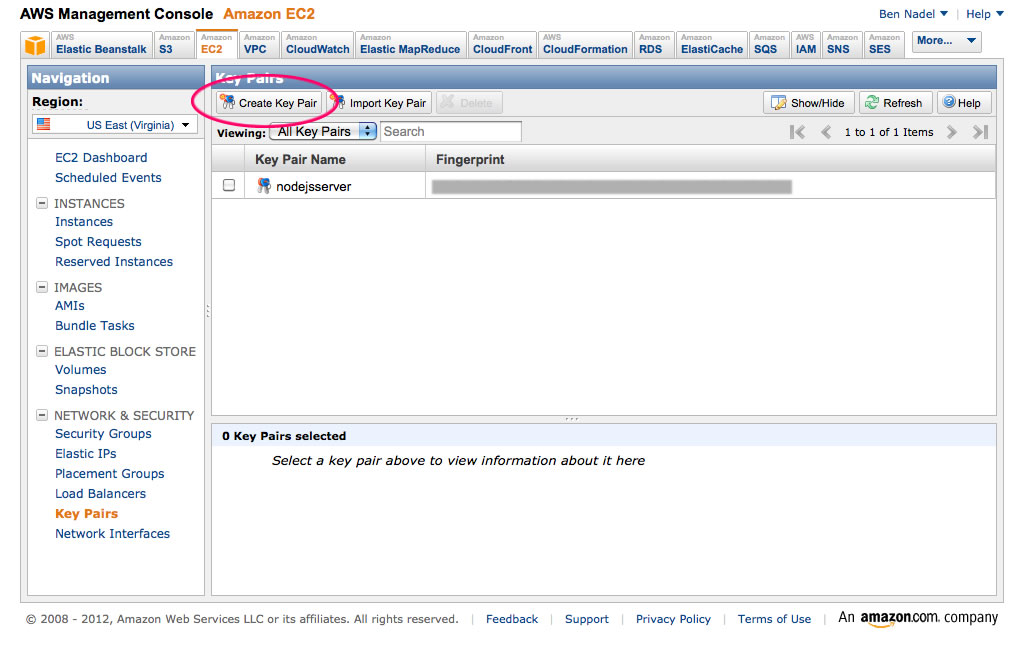Open the Help button in the toolbar
1024x645 pixels.
tap(964, 103)
